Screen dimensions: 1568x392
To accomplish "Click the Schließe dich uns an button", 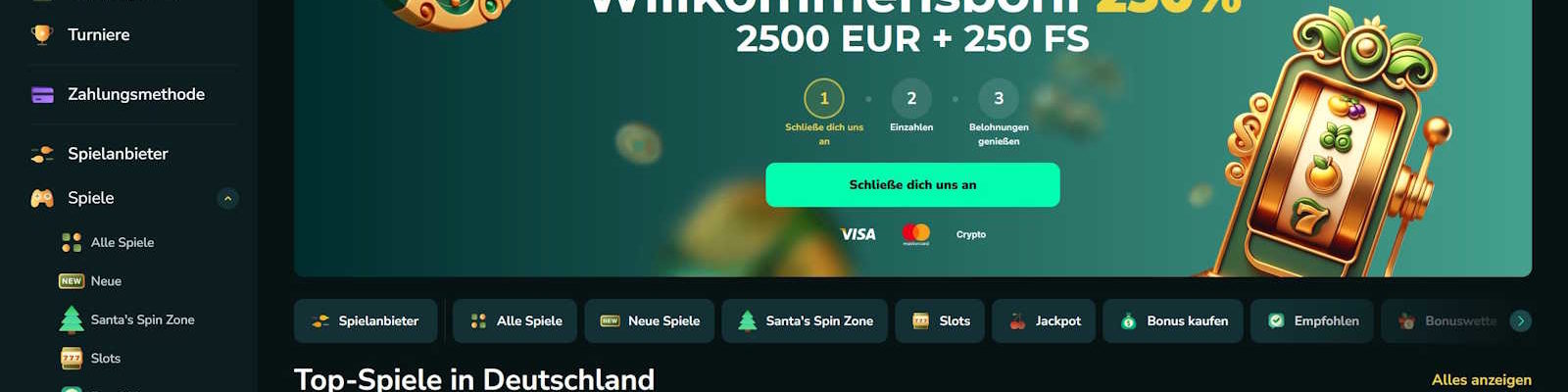I will pyautogui.click(x=912, y=184).
